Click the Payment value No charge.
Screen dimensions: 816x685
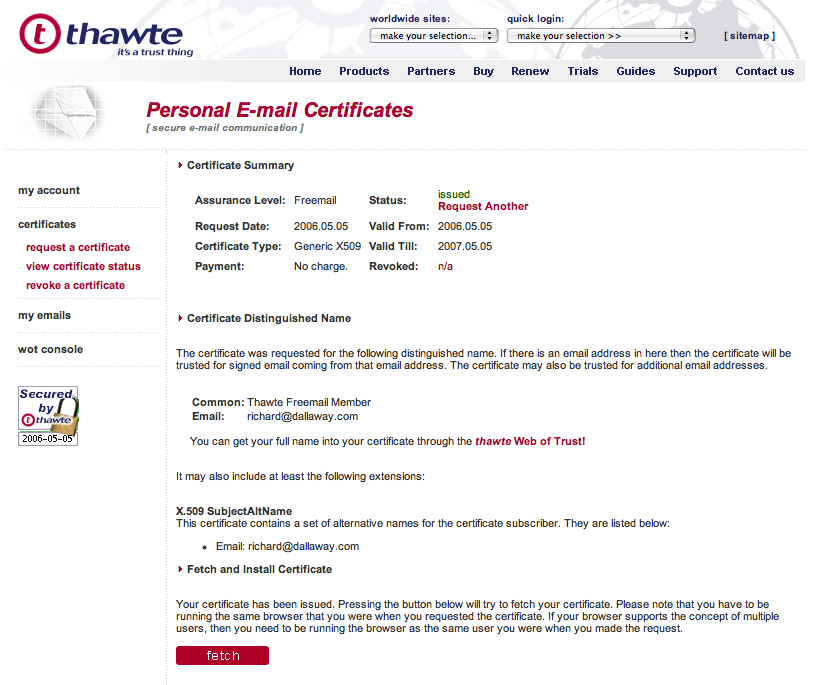[321, 267]
